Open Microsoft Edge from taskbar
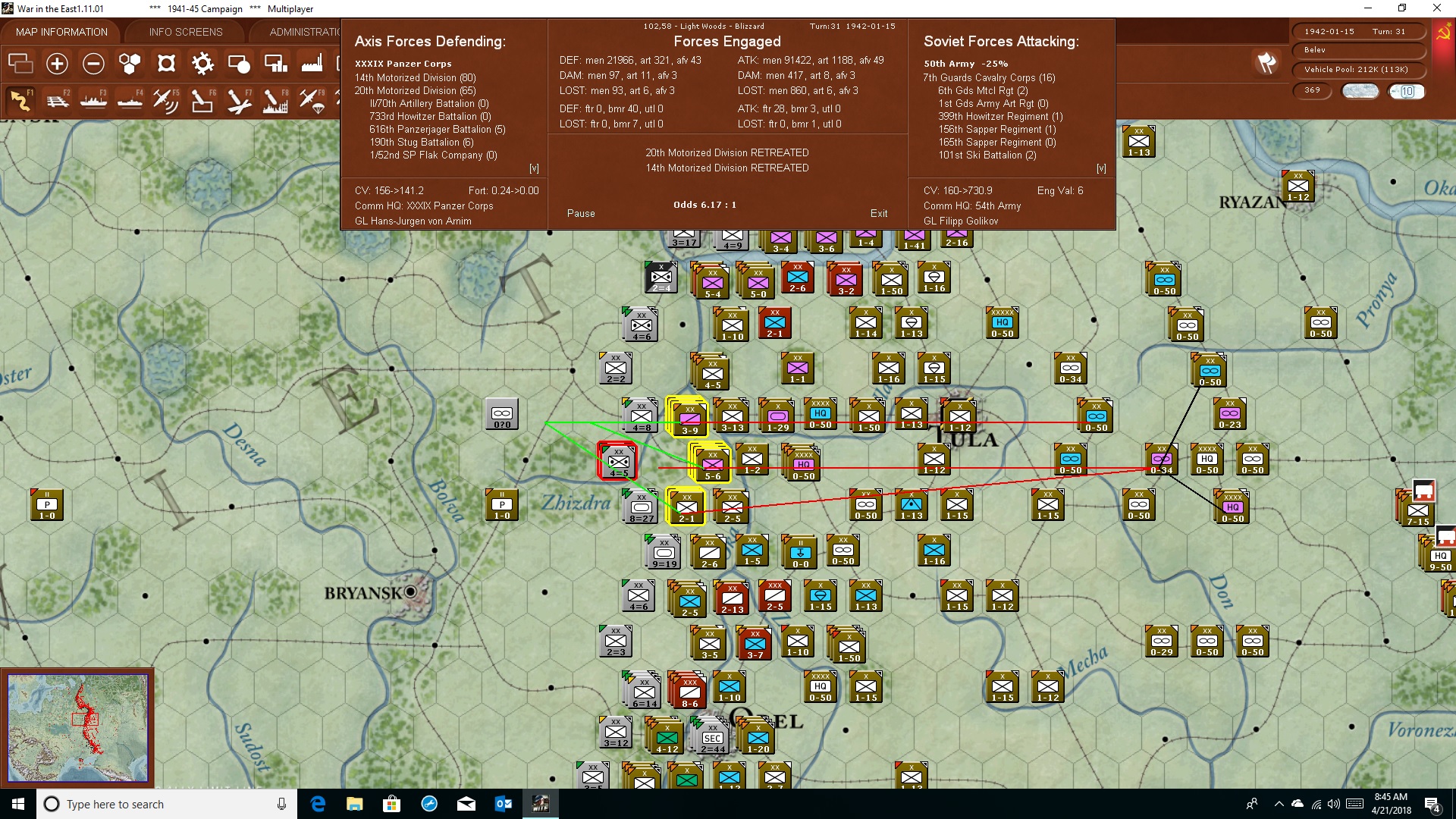 coord(318,804)
